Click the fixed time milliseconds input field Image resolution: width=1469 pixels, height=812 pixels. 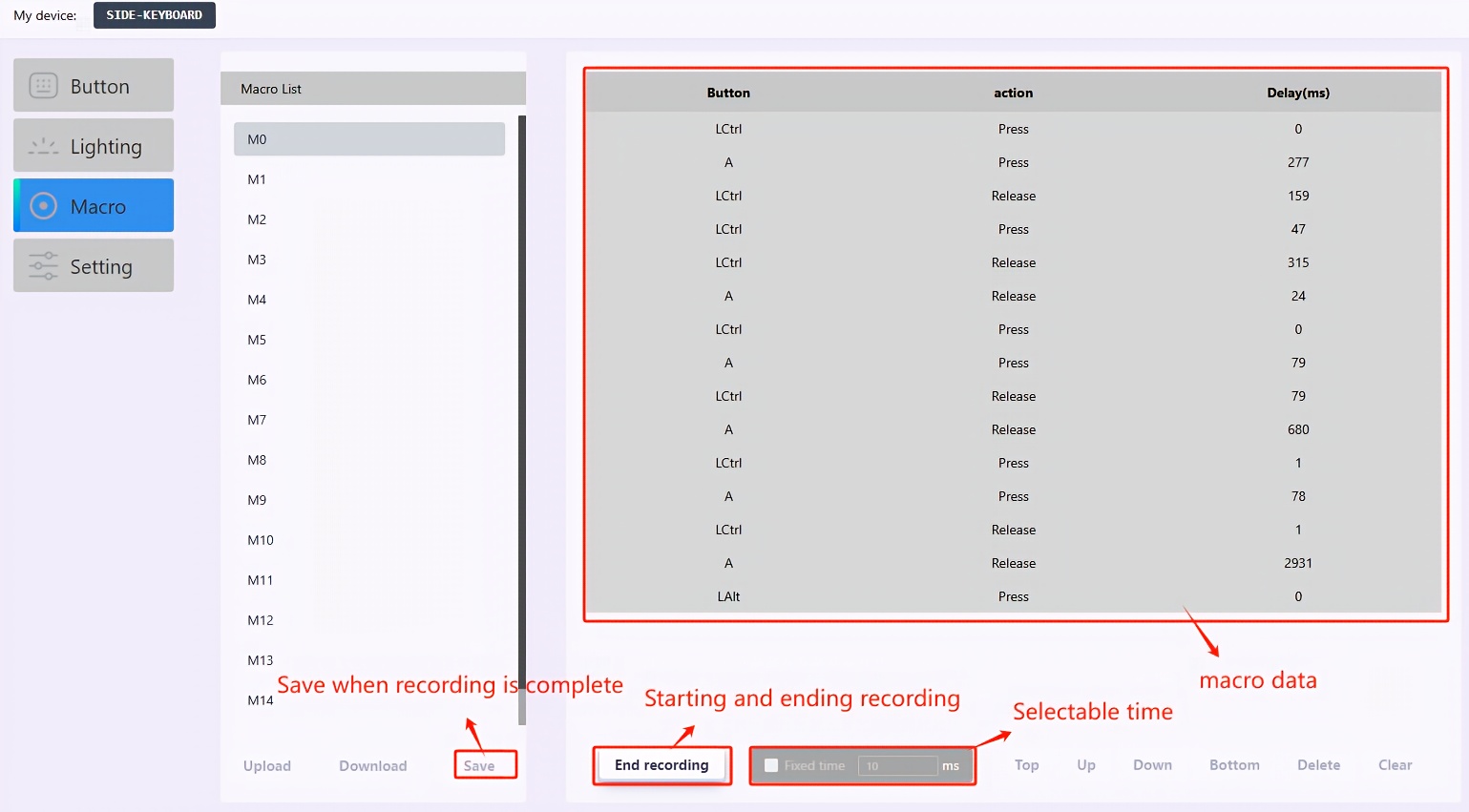(897, 765)
